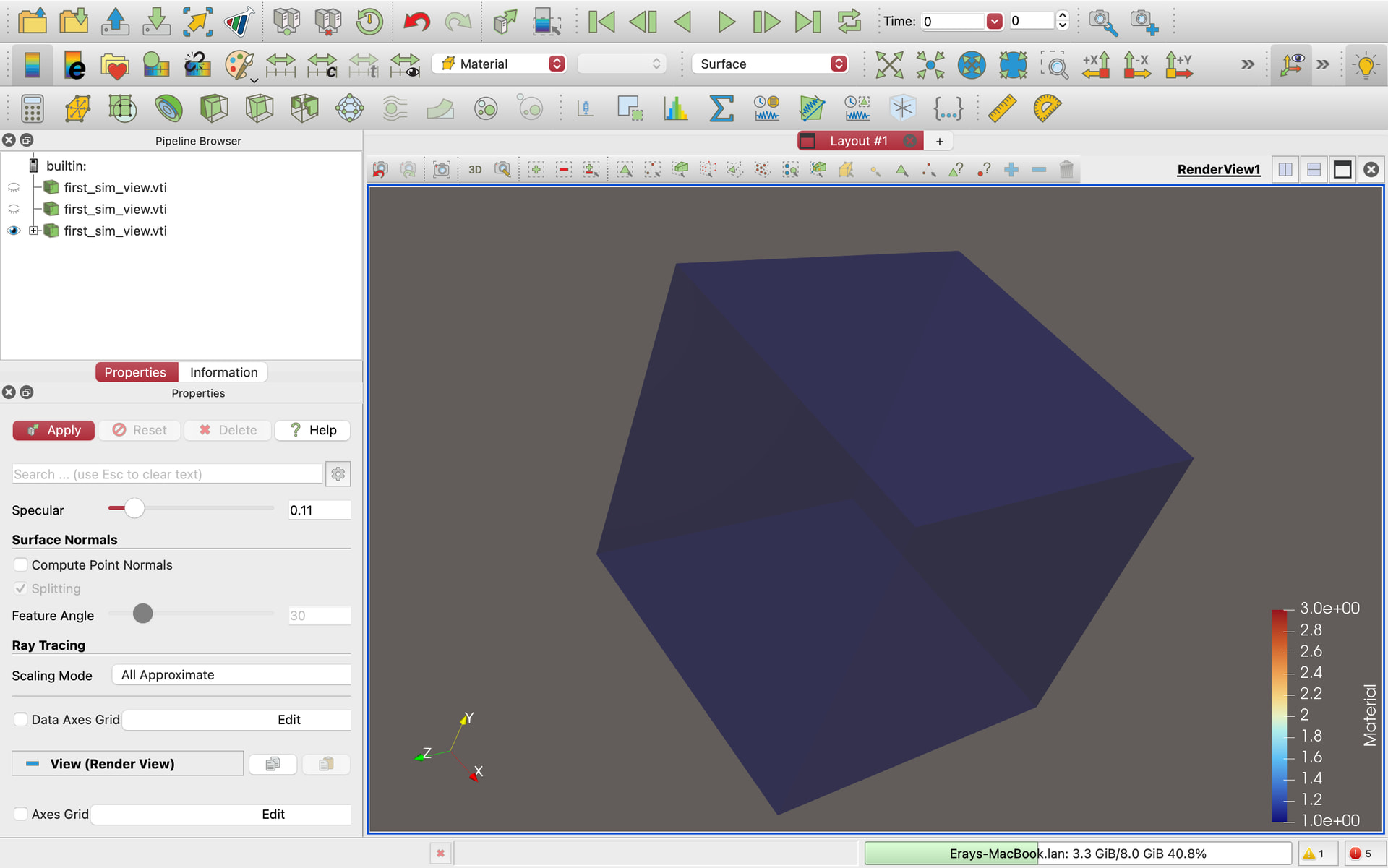
Task: Click the Sigma integrate variables icon
Action: point(721,108)
